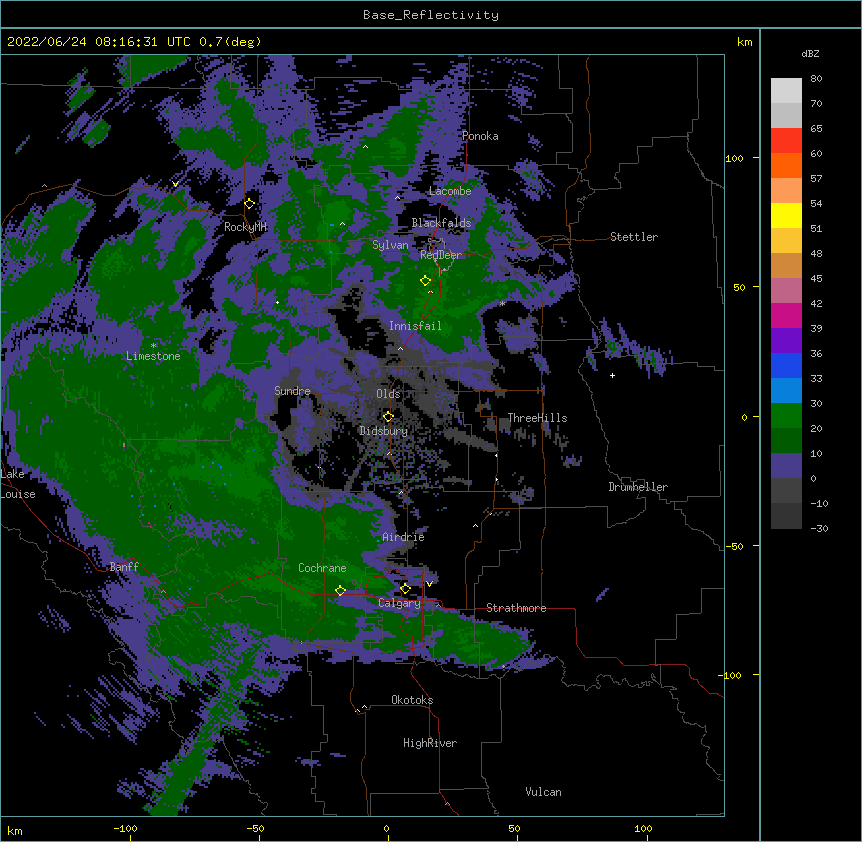862x842 pixels.
Task: Click the Ponoka label
Action: point(480,136)
